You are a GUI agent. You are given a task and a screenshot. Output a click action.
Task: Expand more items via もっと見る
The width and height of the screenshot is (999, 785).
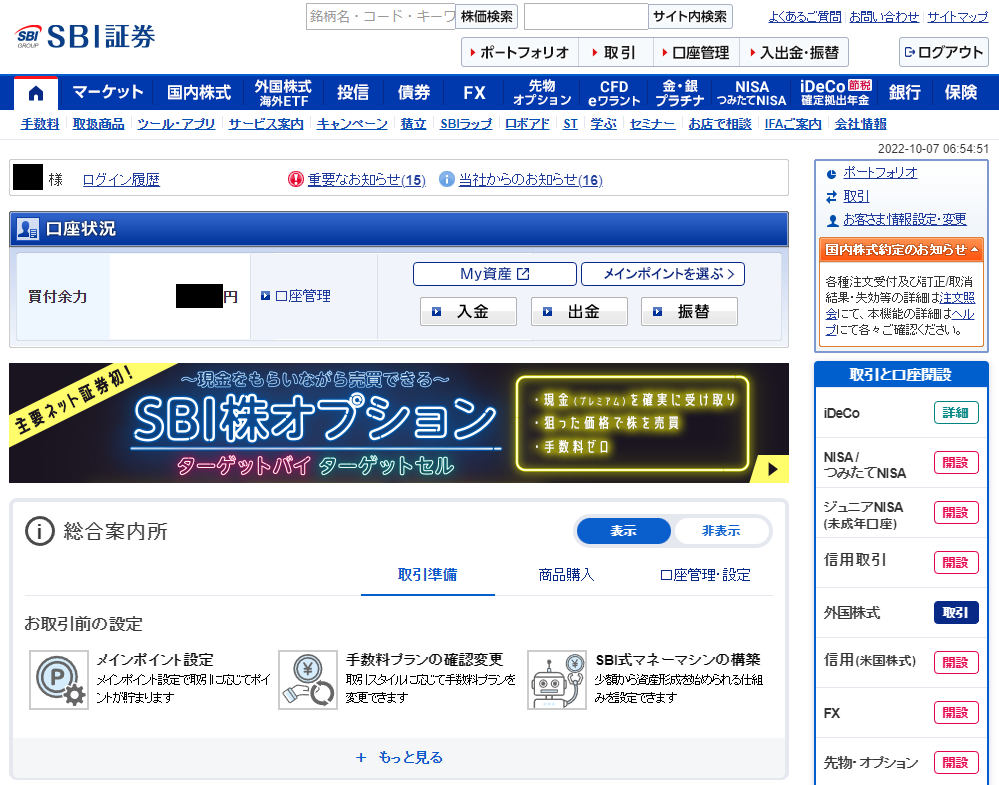[400, 757]
